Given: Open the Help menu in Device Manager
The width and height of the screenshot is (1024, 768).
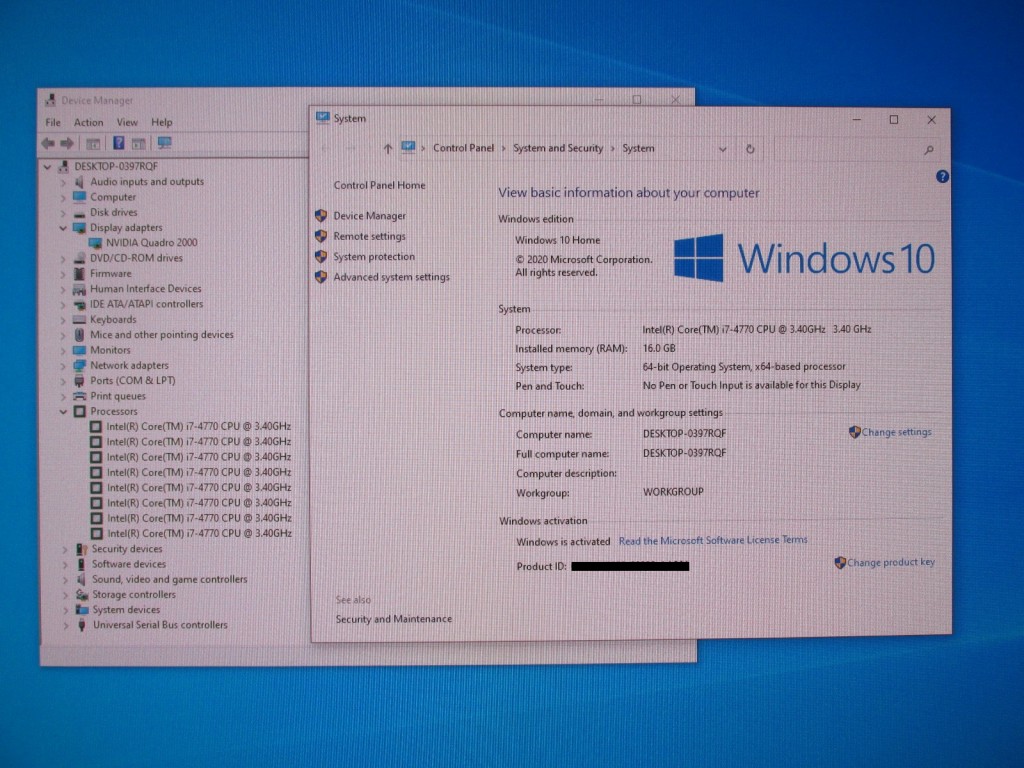Looking at the screenshot, I should (161, 122).
